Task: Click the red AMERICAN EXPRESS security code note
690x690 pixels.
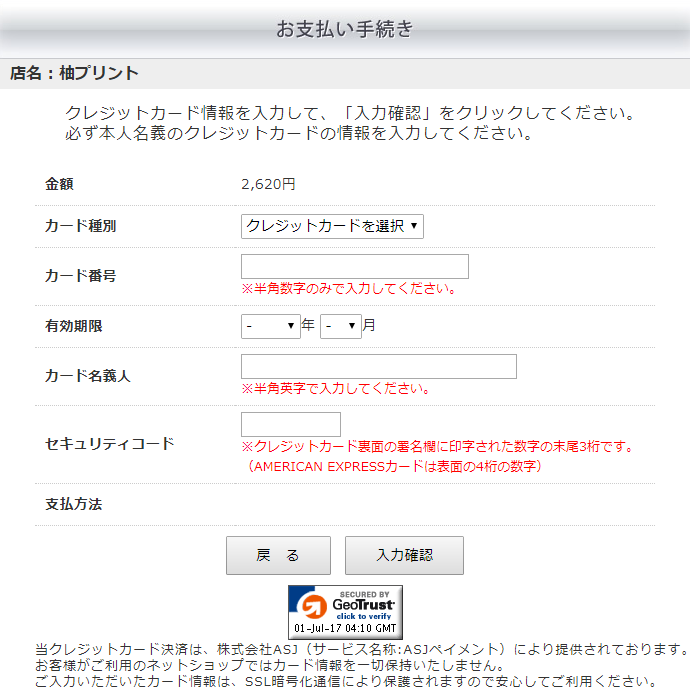Action: click(x=394, y=466)
